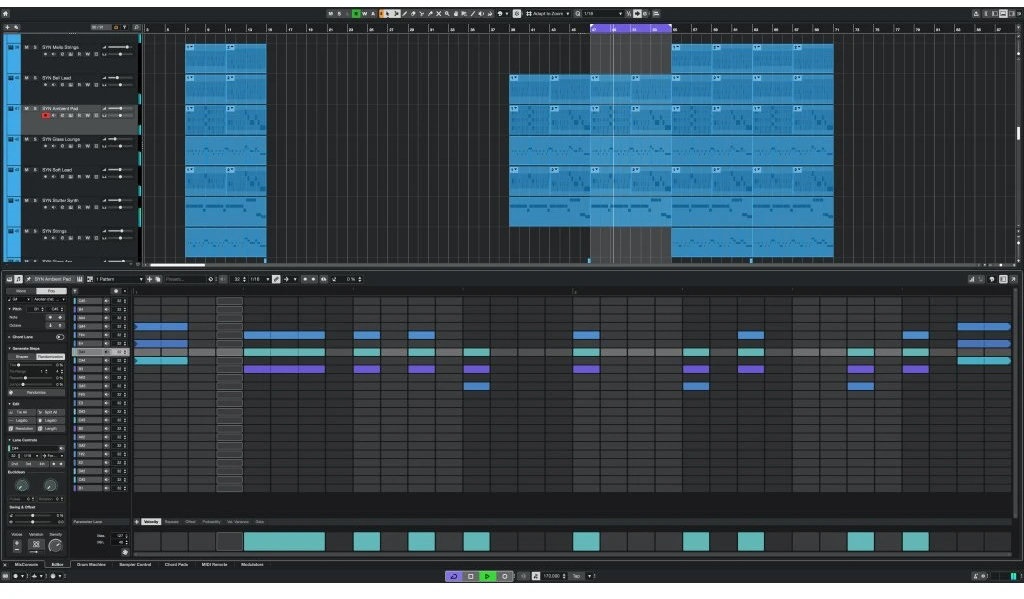The height and width of the screenshot is (599, 1024).
Task: Click the piano keys icon next to SYN Ambient Pad
Action: pyautogui.click(x=80, y=279)
